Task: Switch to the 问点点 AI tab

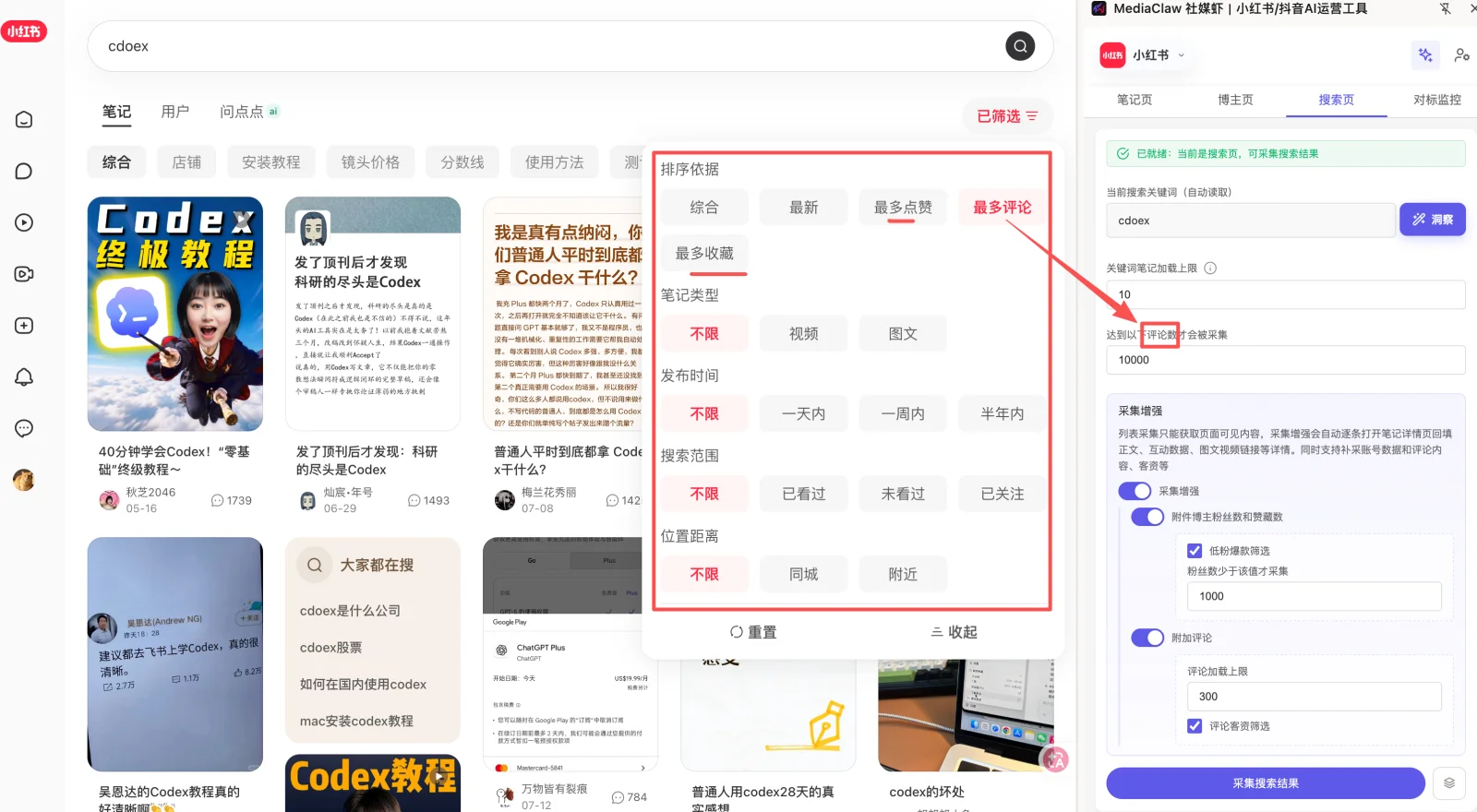Action: point(249,112)
